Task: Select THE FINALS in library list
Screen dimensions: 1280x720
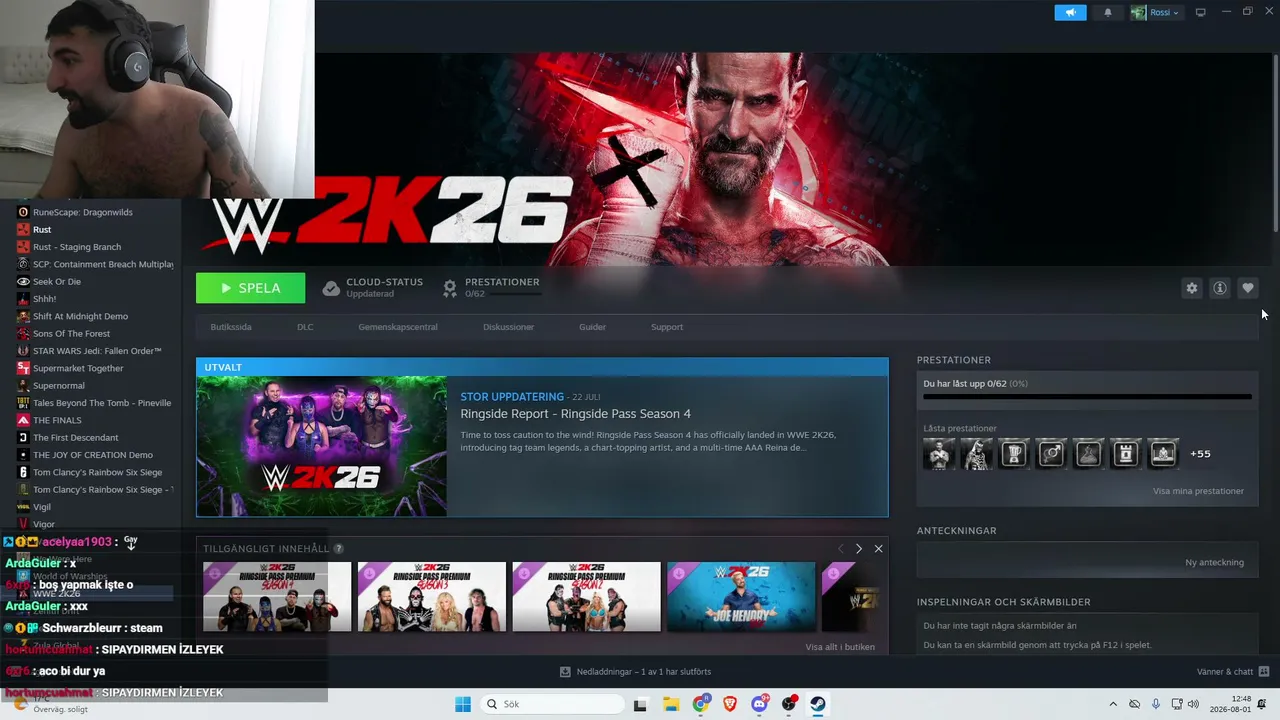Action: [x=57, y=420]
